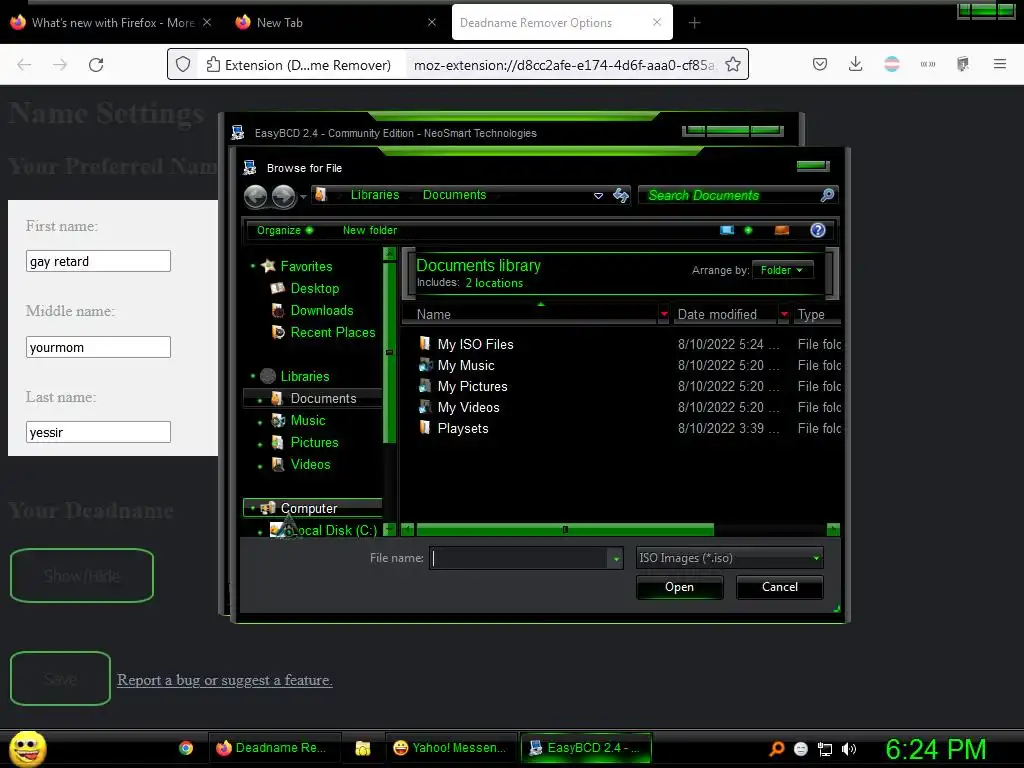1024x768 pixels.
Task: Reload the Firefox page
Action: [x=96, y=65]
